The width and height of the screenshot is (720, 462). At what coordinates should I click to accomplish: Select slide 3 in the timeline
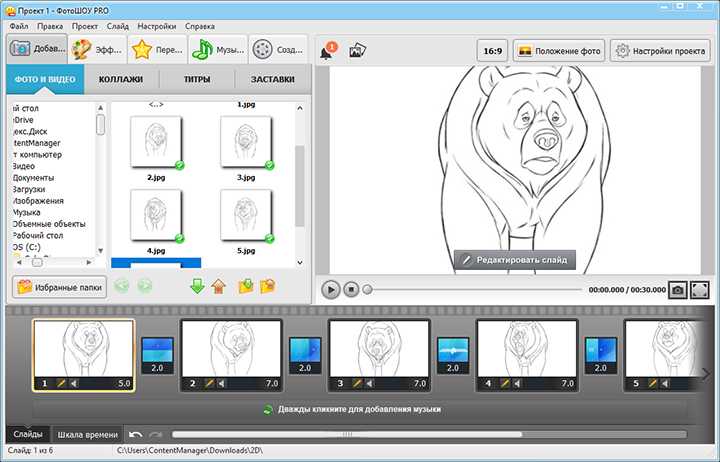tap(380, 355)
